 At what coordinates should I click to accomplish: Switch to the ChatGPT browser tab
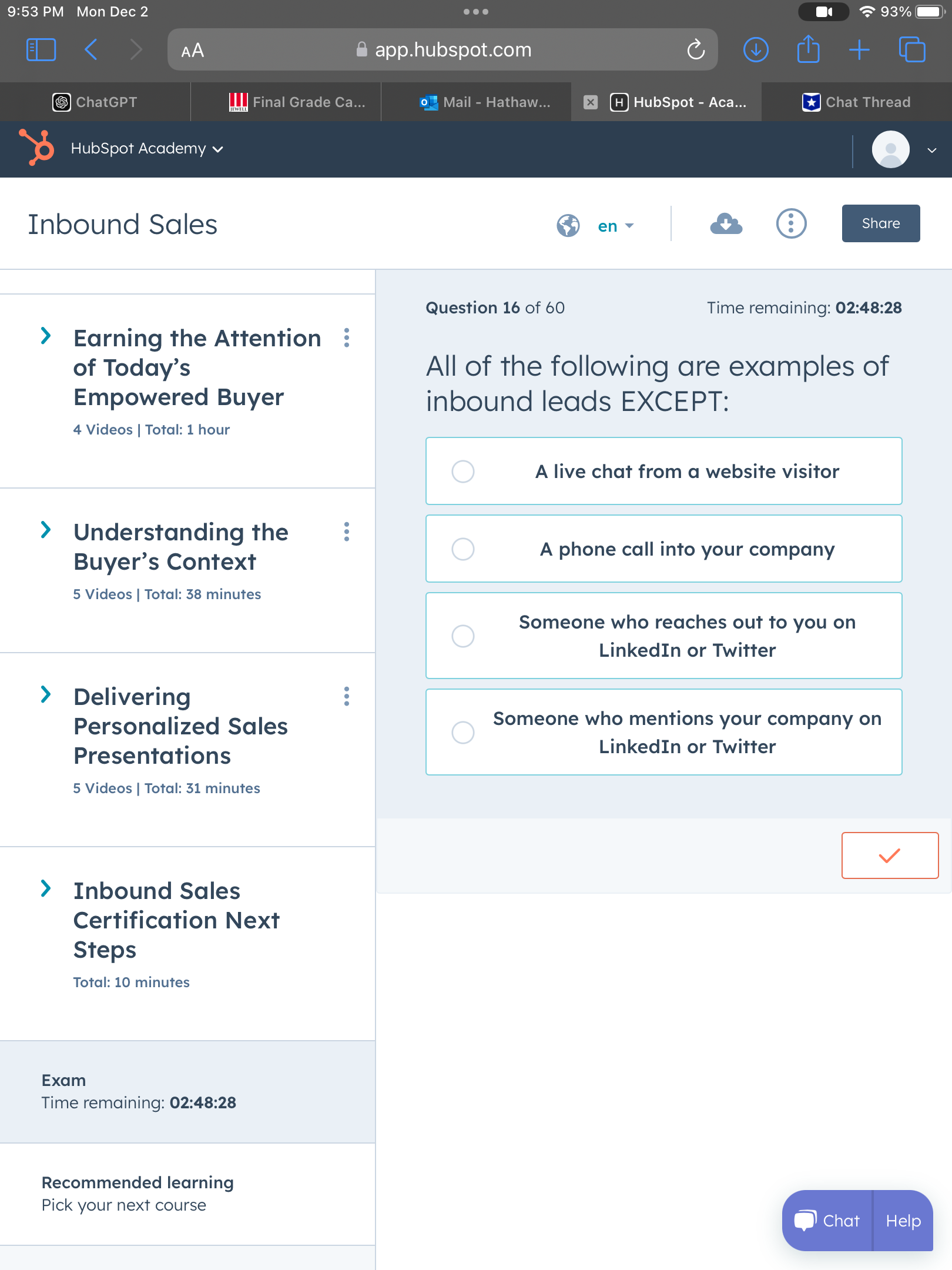click(x=95, y=102)
